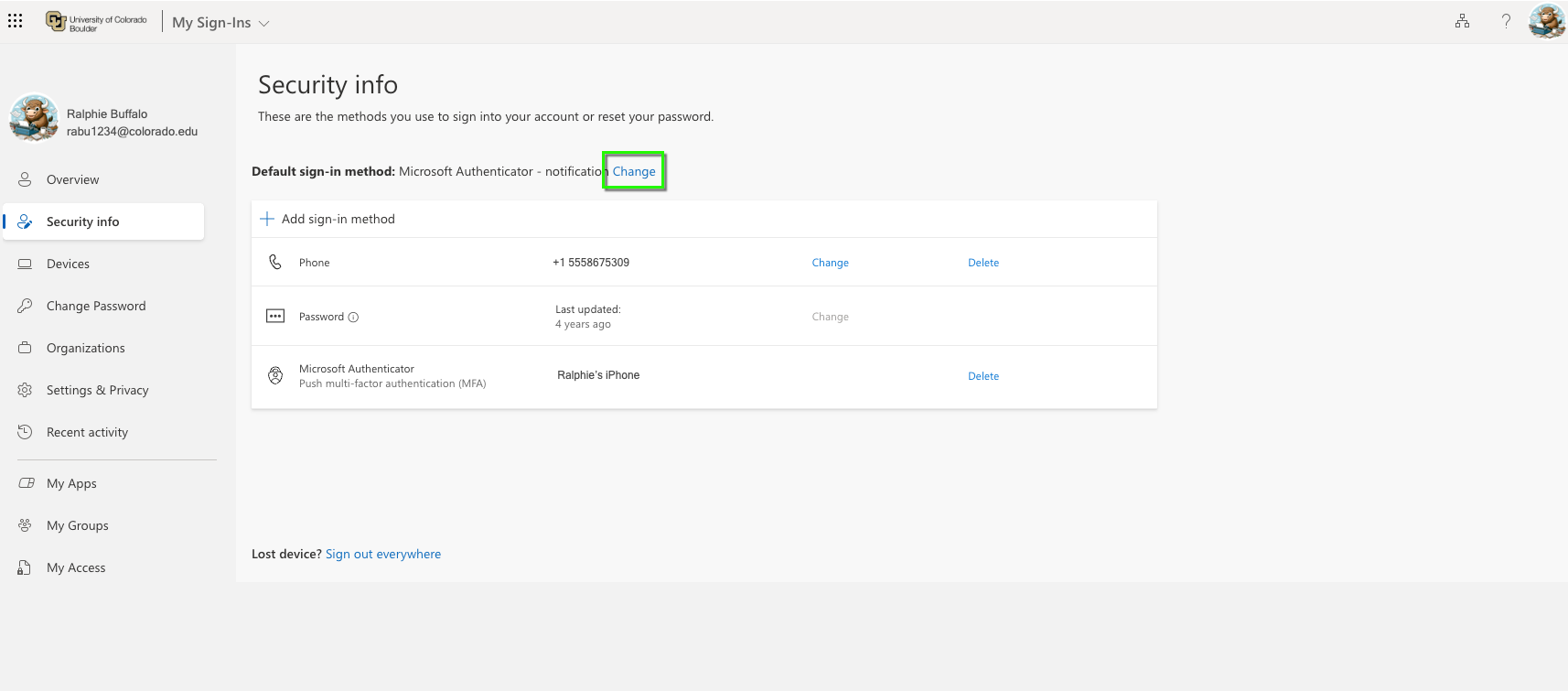
Task: Click Sign out everywhere link
Action: coord(383,554)
